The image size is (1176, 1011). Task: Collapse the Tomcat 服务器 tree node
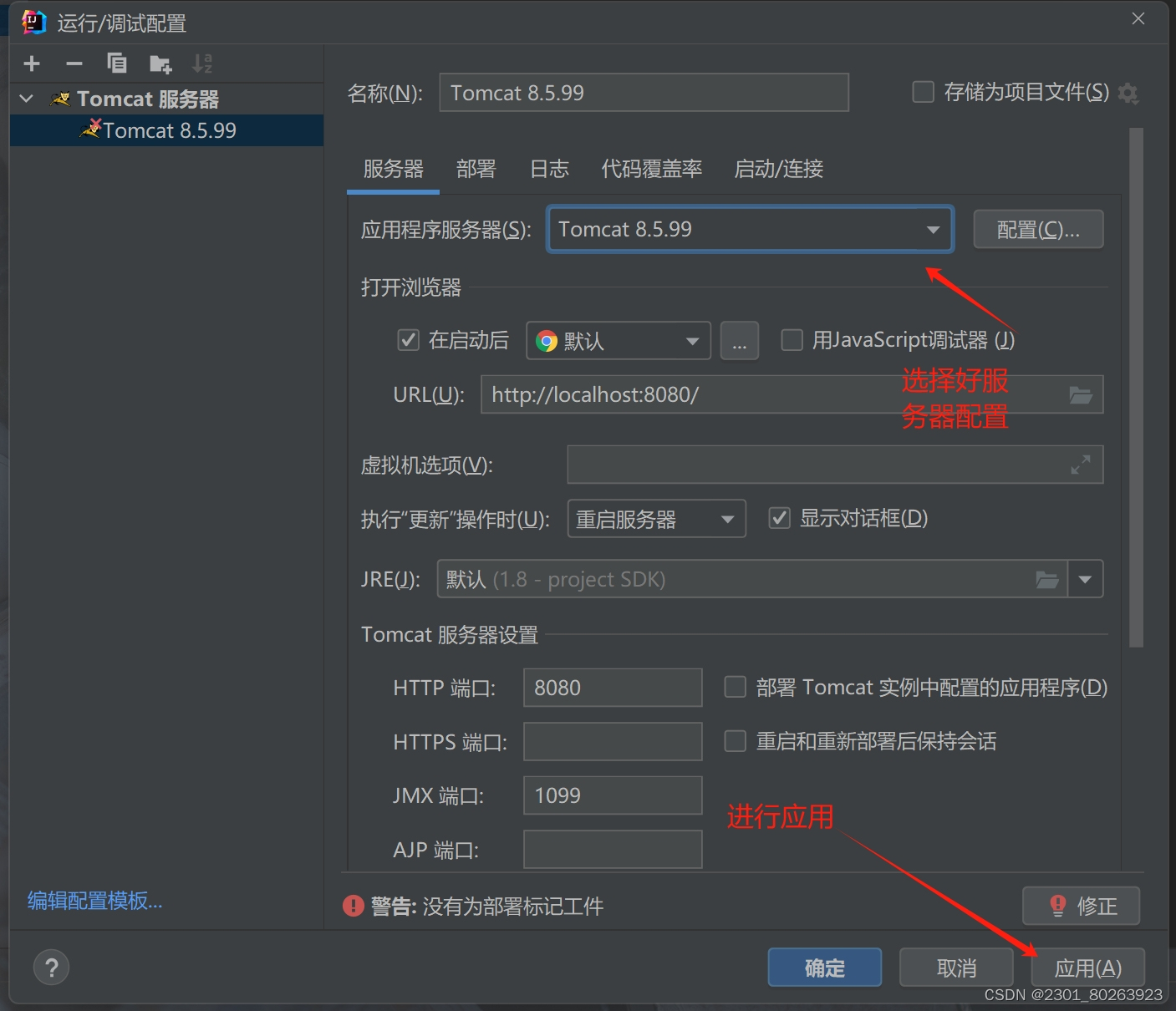pos(27,99)
